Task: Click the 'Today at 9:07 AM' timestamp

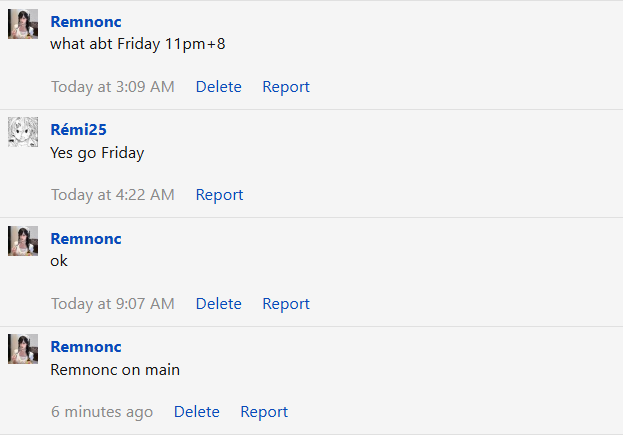Action: pos(113,304)
